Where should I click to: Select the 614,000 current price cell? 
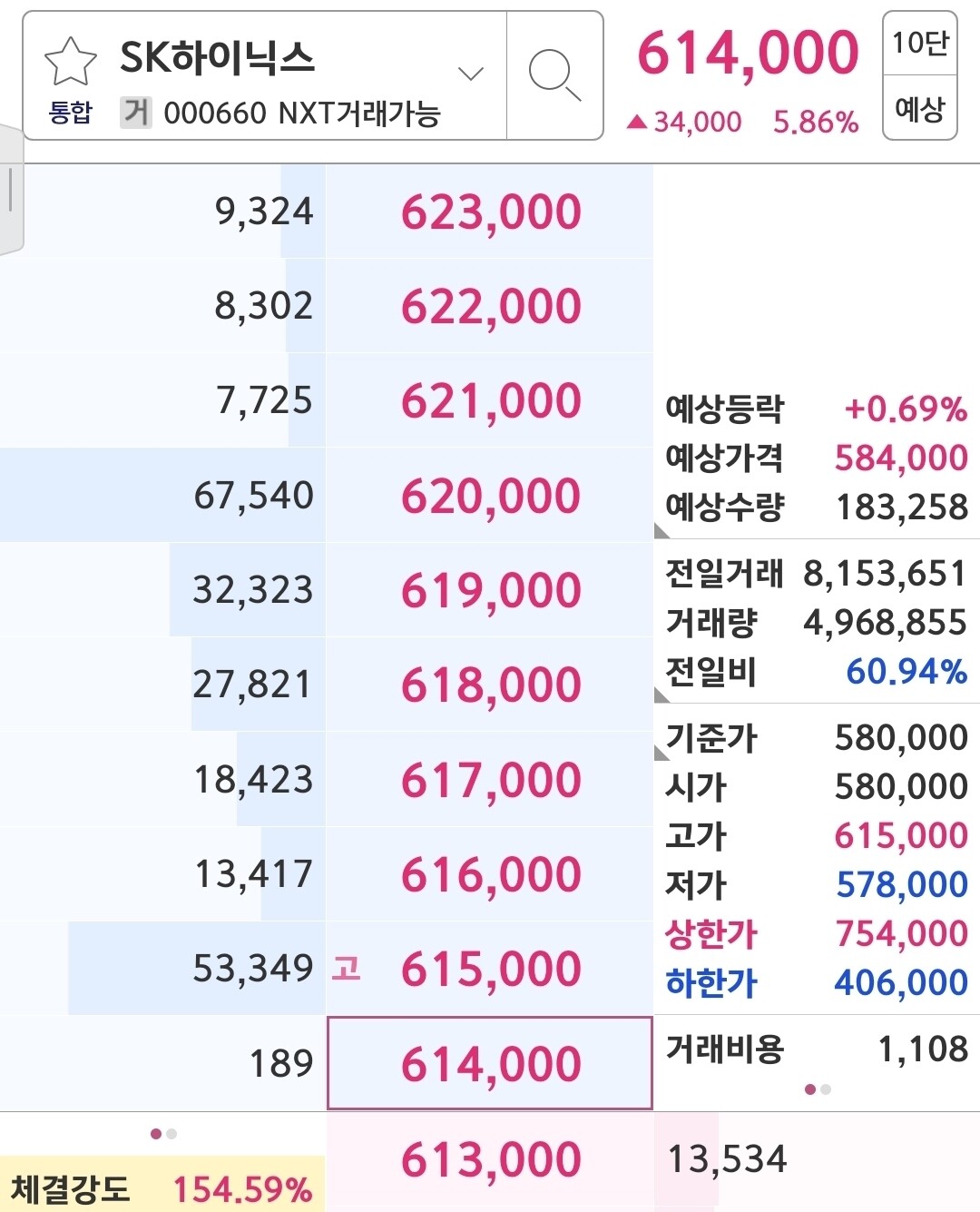click(x=490, y=1063)
